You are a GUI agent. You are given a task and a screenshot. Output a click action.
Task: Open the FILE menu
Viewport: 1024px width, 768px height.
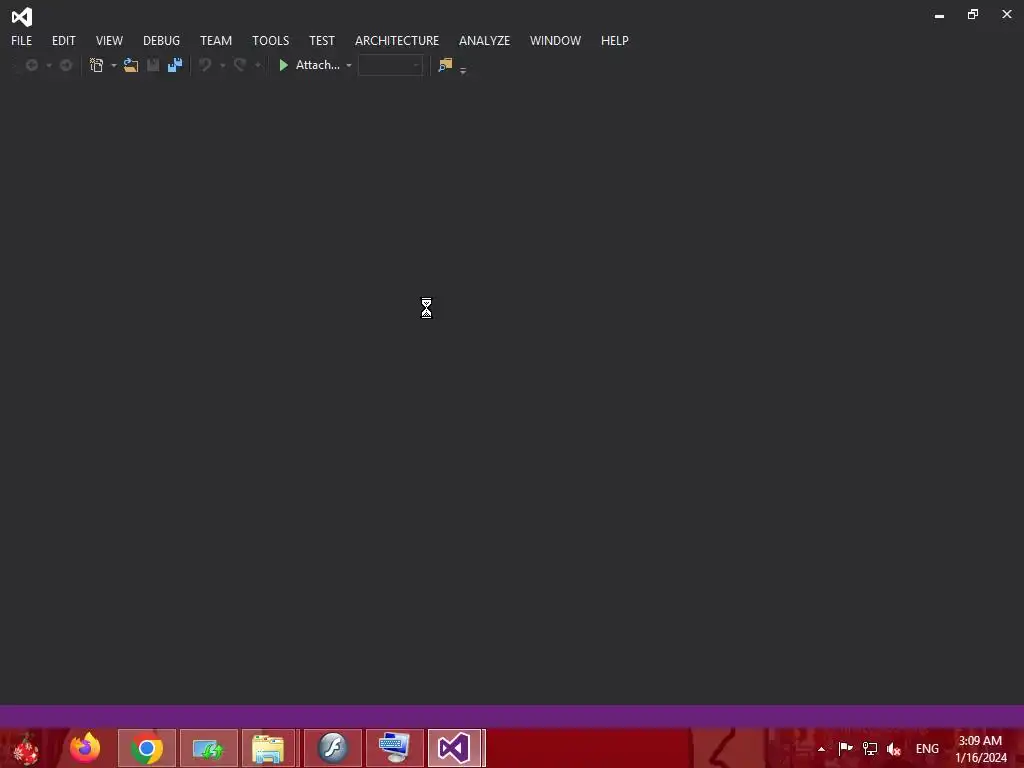point(22,40)
